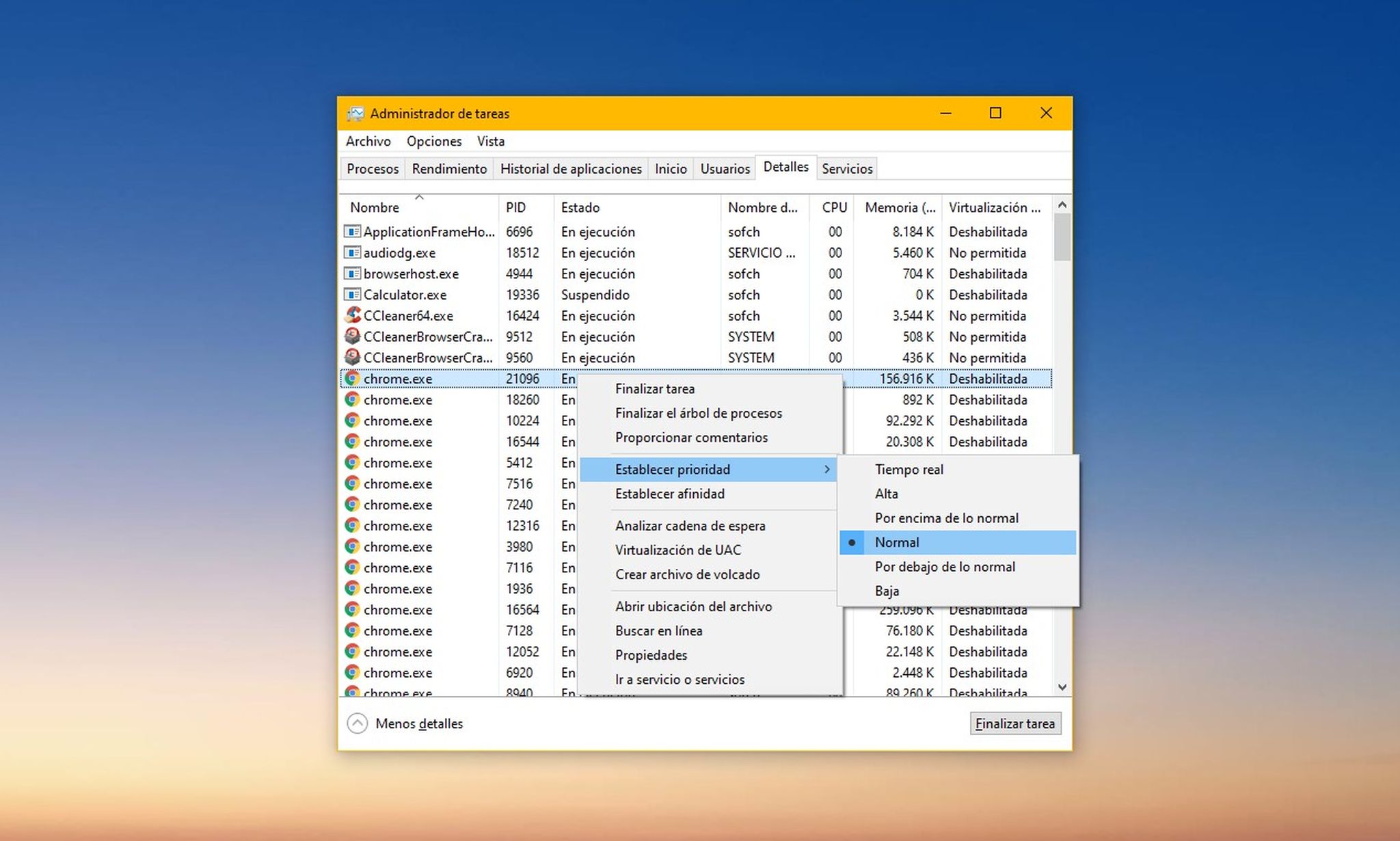This screenshot has width=1400, height=841.
Task: Collapse details via Menos detalles chevron
Action: [x=356, y=723]
